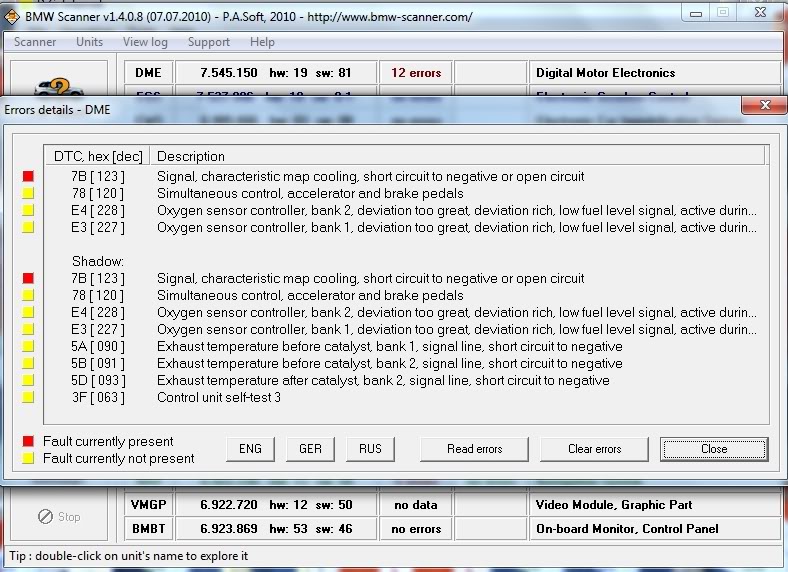Click the Read errors button
Screen dimensions: 788x572
click(x=474, y=449)
